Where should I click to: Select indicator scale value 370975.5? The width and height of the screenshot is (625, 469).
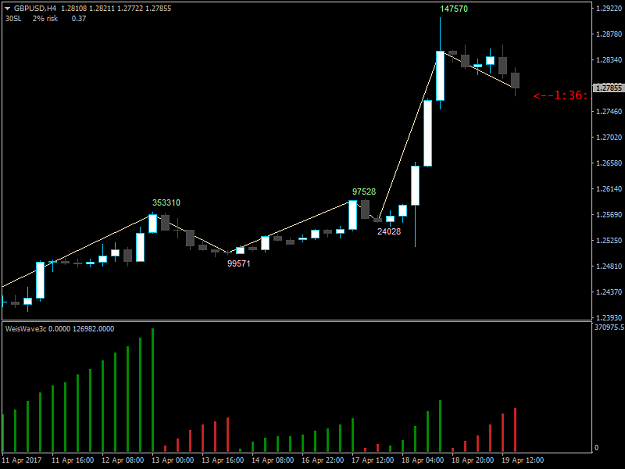(x=609, y=327)
